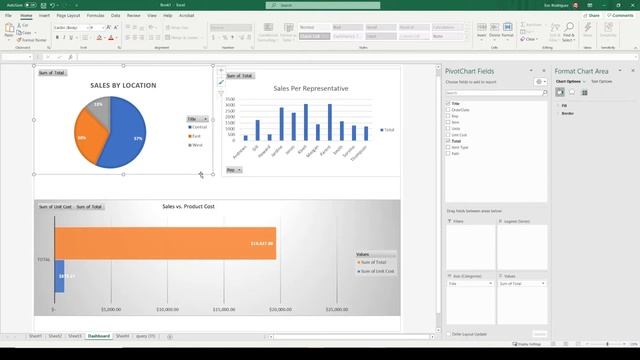This screenshot has width=640, height=360.
Task: Select Effects icon in Format Chart Area
Action: click(572, 93)
